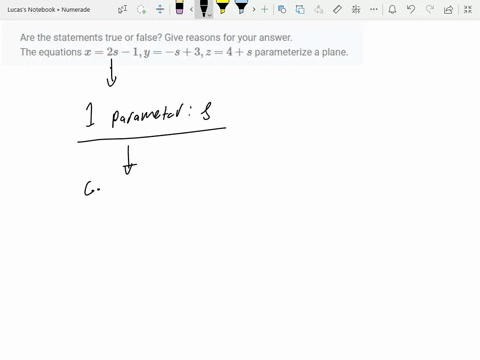480x360 pixels.
Task: Open the ruler tool
Action: pos(337,9)
